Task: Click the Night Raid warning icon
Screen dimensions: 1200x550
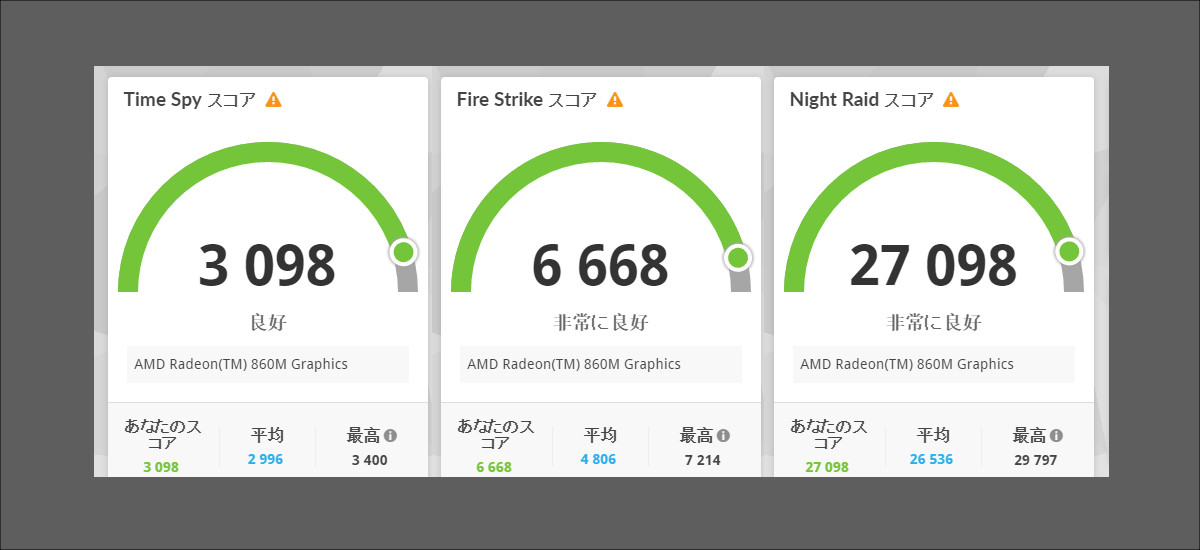Action: (x=951, y=100)
